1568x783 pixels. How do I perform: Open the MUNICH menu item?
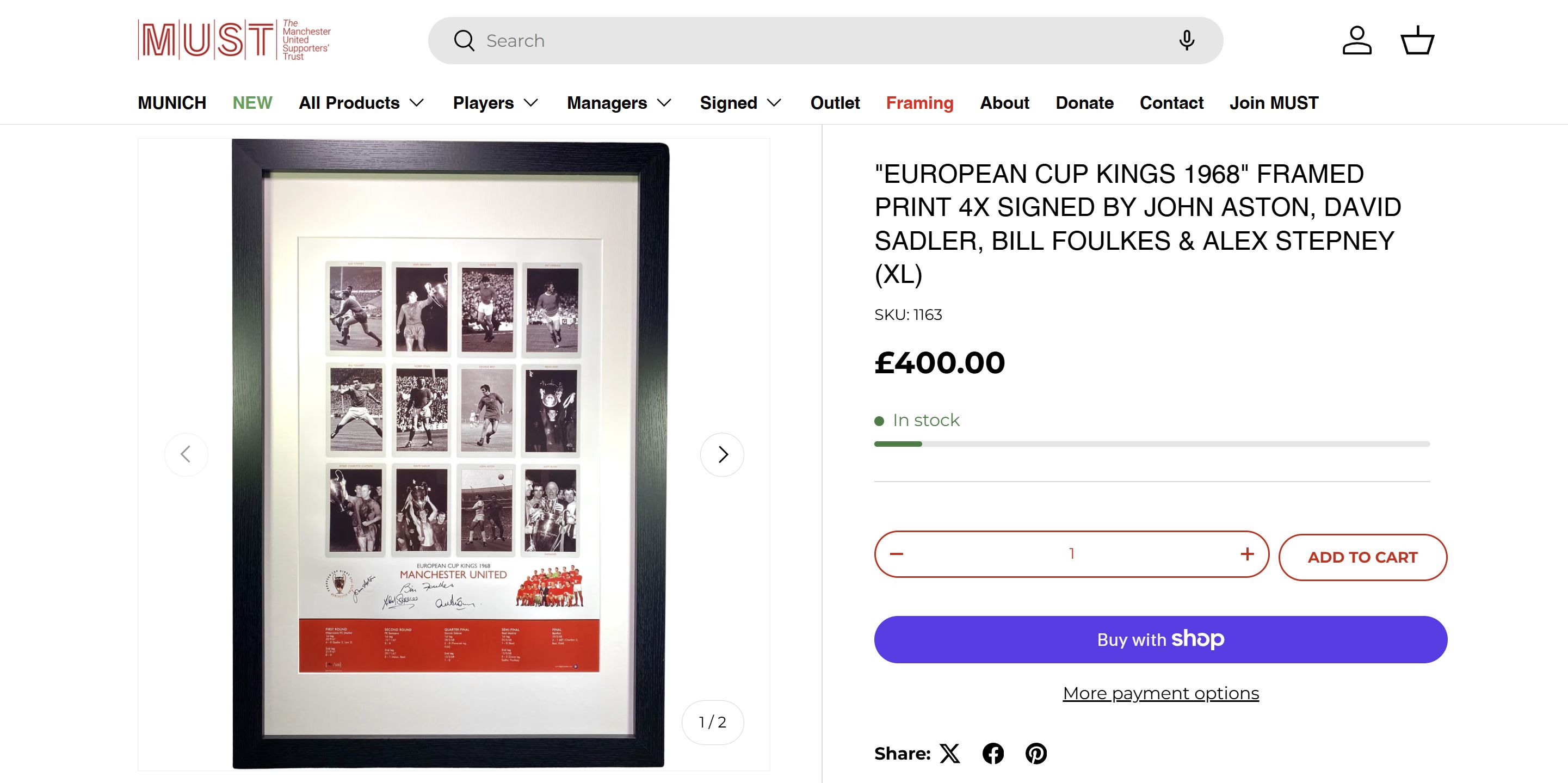[x=171, y=103]
